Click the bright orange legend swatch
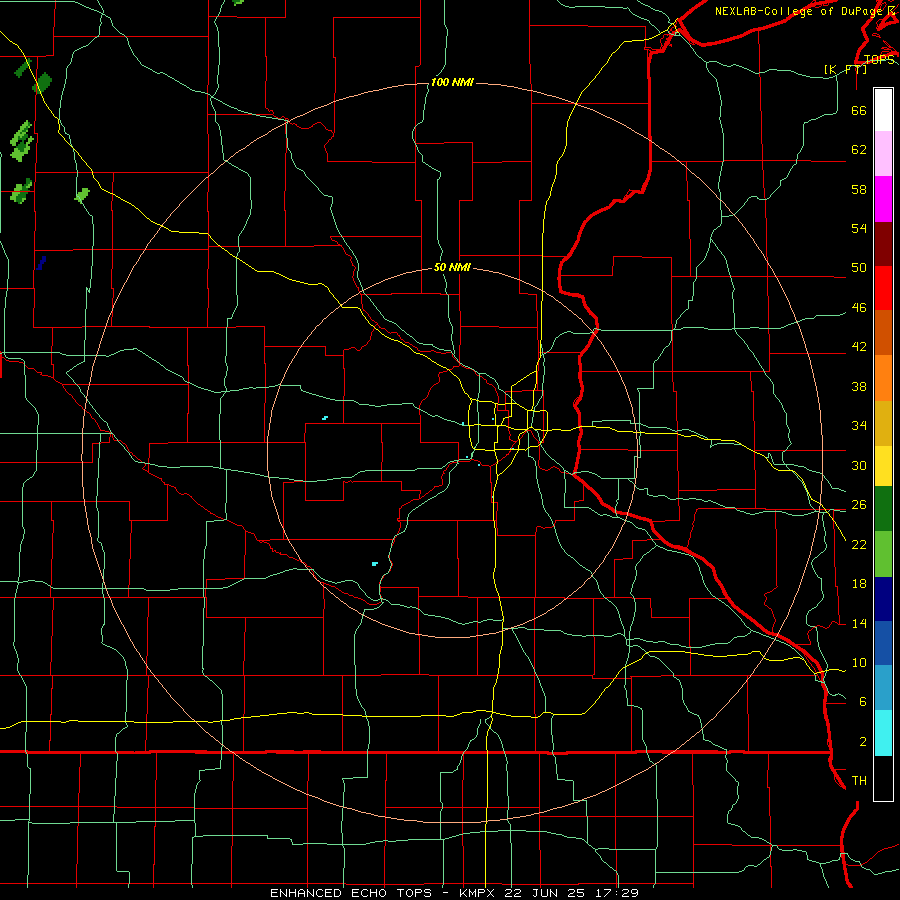This screenshot has width=900, height=900. pyautogui.click(x=883, y=378)
